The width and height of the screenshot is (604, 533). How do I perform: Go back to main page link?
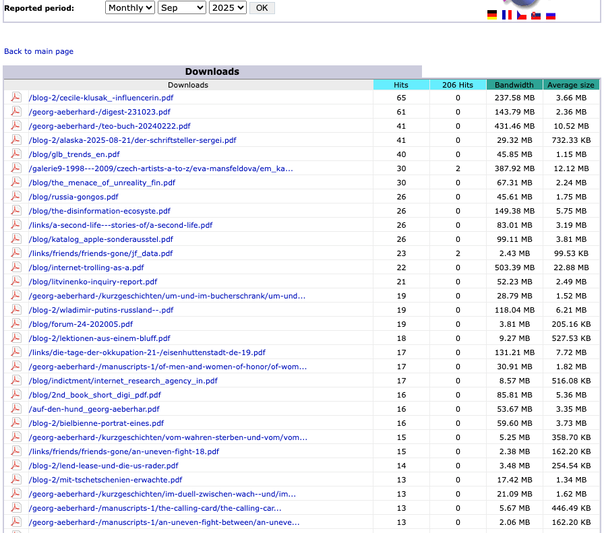pyautogui.click(x=39, y=51)
